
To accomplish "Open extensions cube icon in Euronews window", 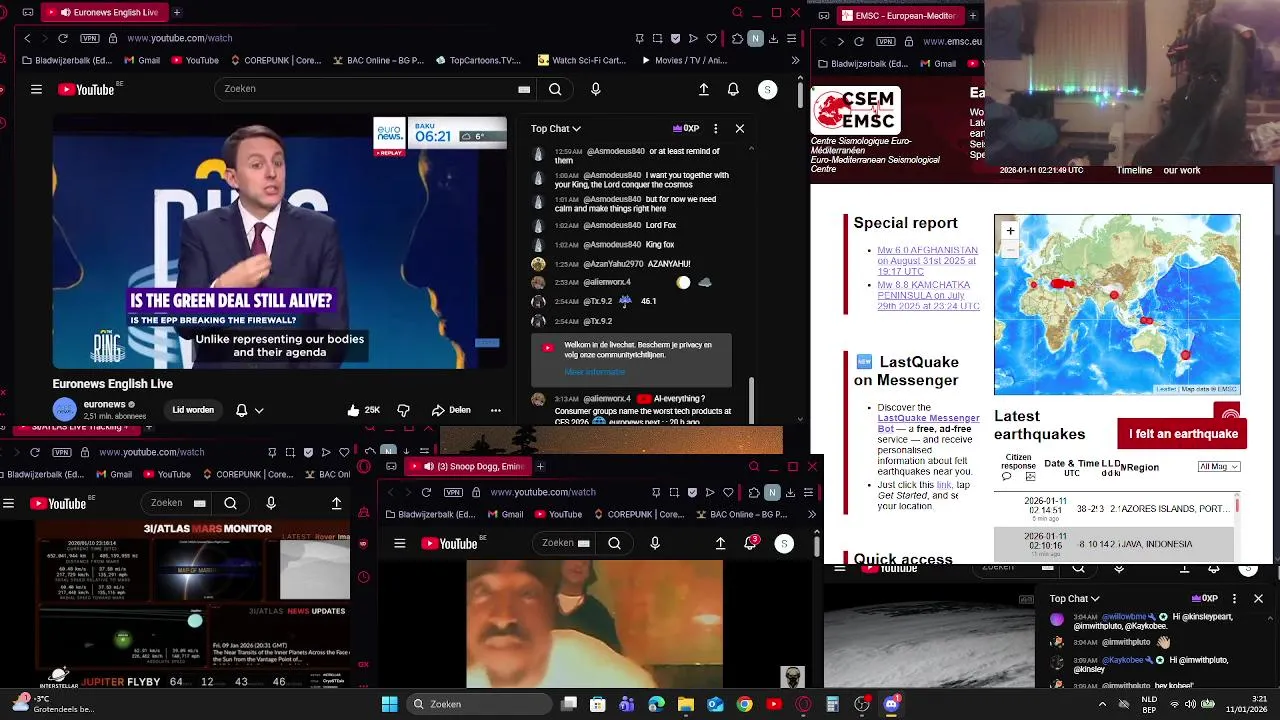I will [737, 38].
